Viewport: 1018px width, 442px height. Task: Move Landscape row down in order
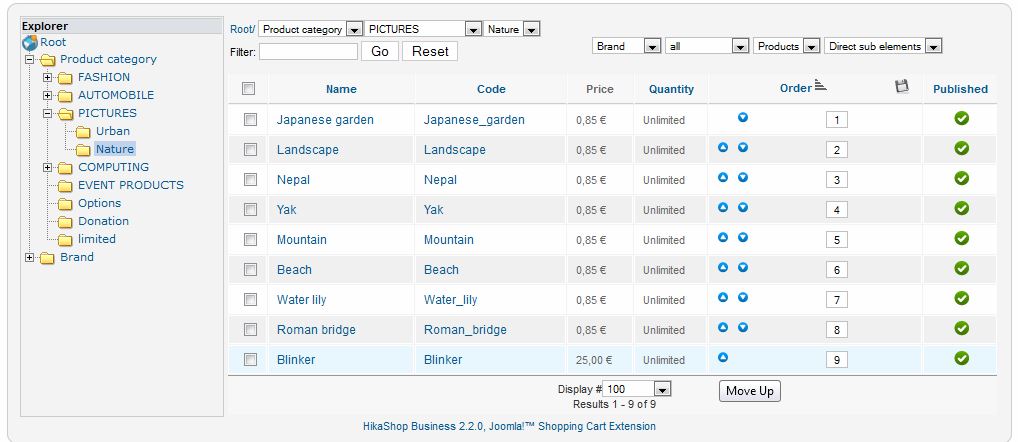coord(743,147)
